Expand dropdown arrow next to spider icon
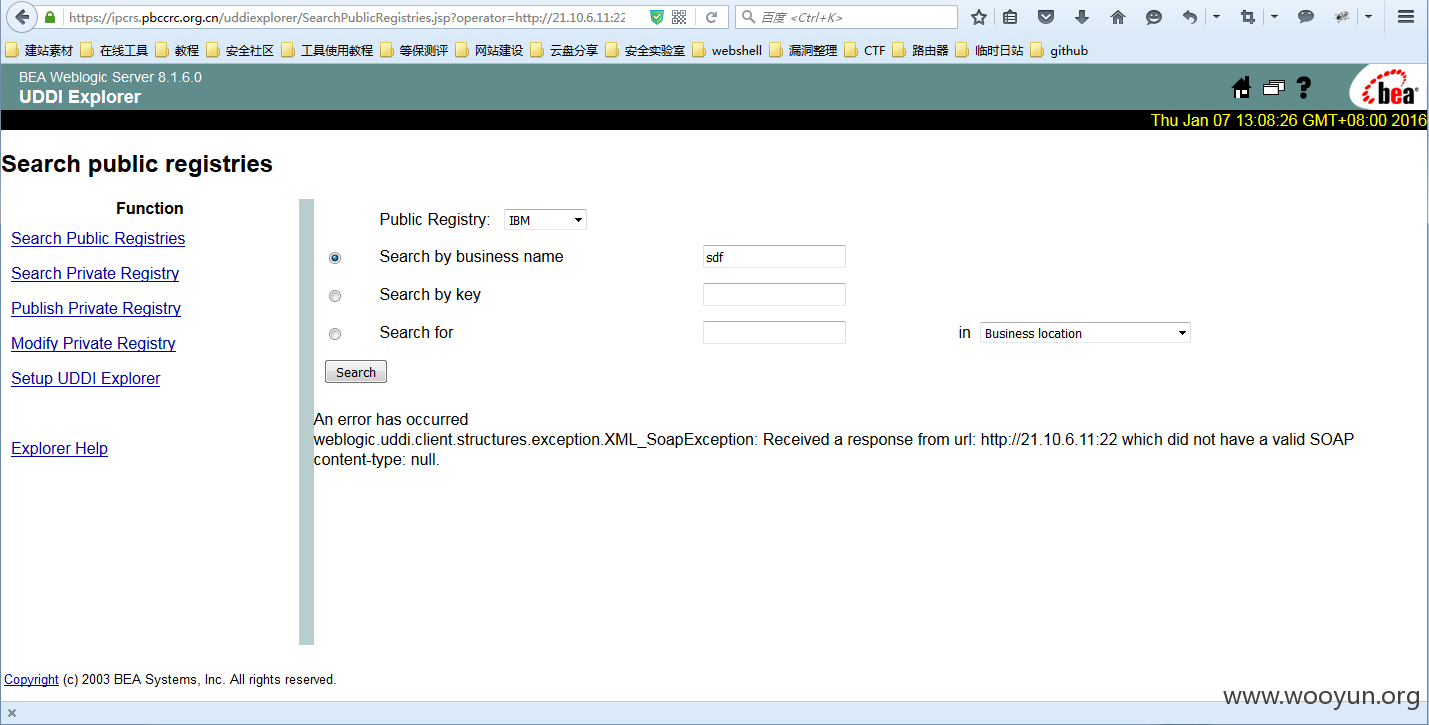The height and width of the screenshot is (725, 1429). click(1369, 17)
